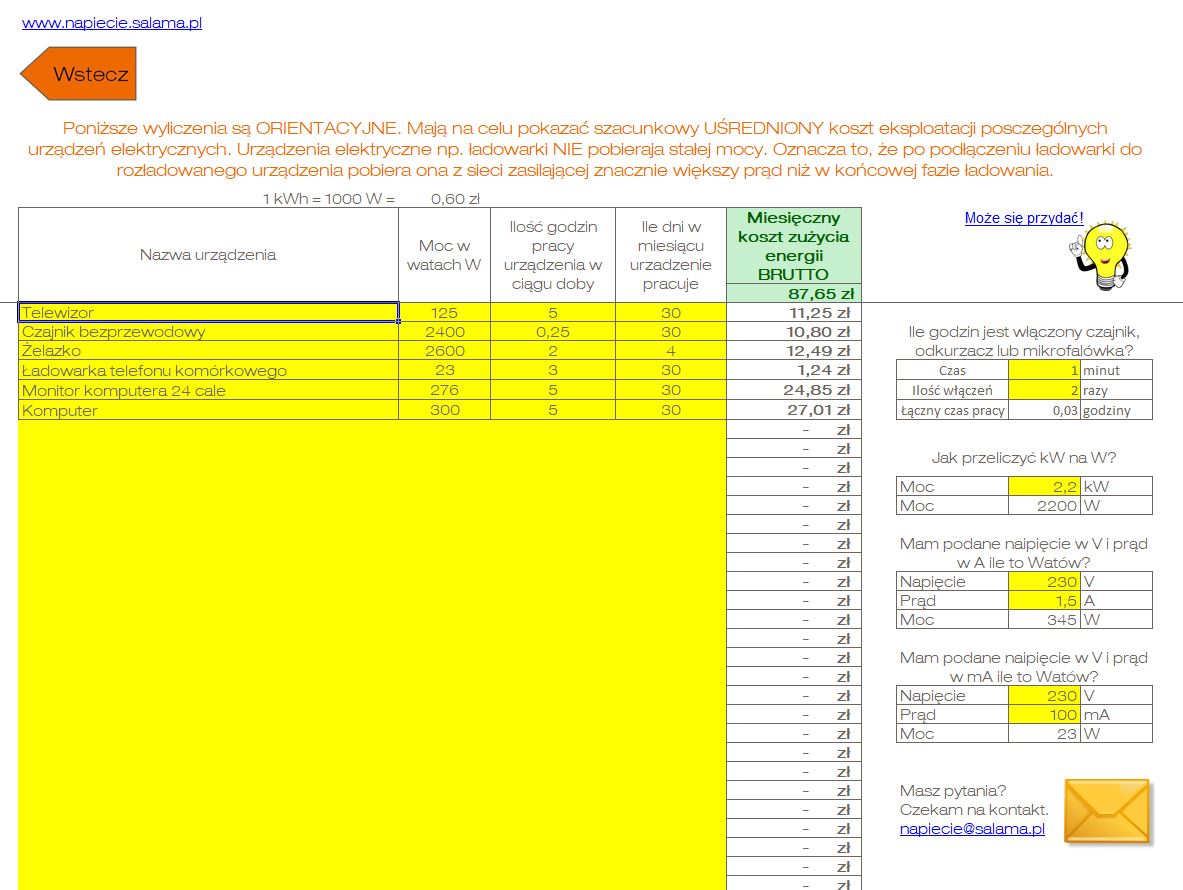
Task: Select Komputer hours cell showing 5
Action: [x=553, y=410]
